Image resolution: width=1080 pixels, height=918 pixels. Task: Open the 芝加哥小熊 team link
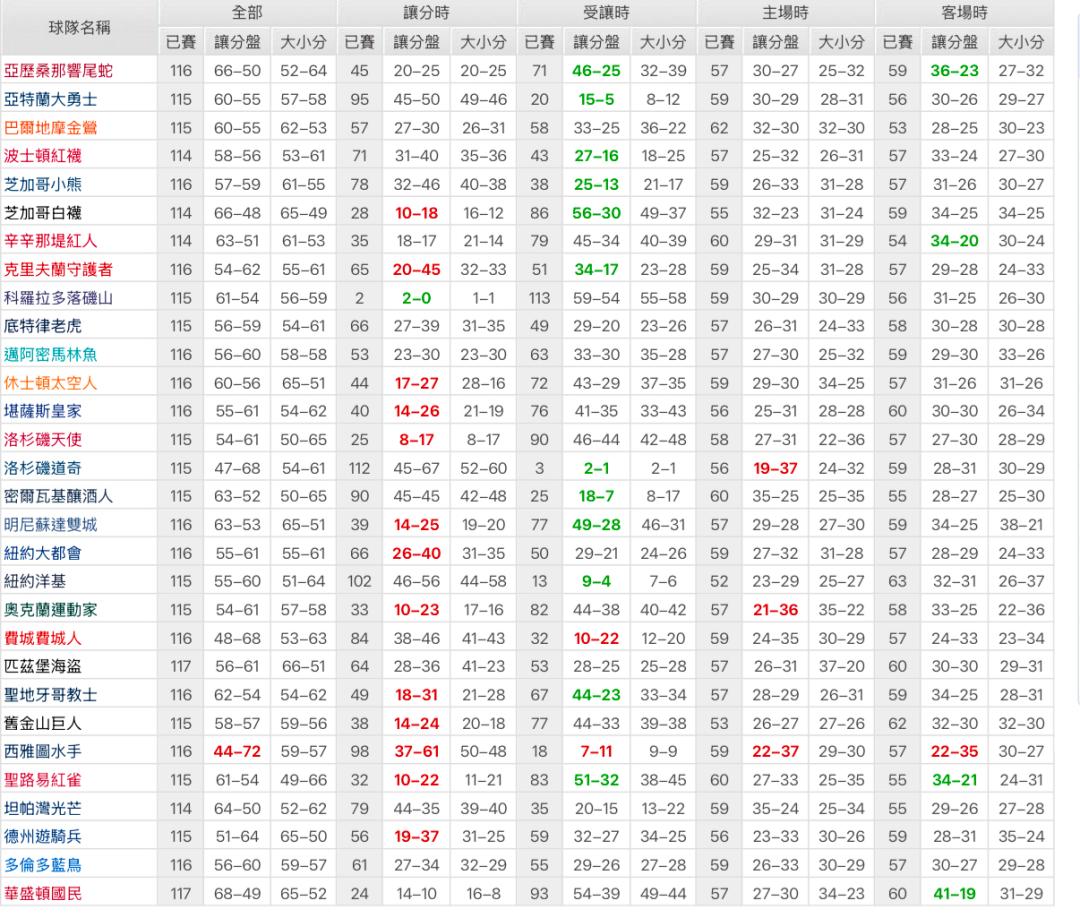point(43,185)
